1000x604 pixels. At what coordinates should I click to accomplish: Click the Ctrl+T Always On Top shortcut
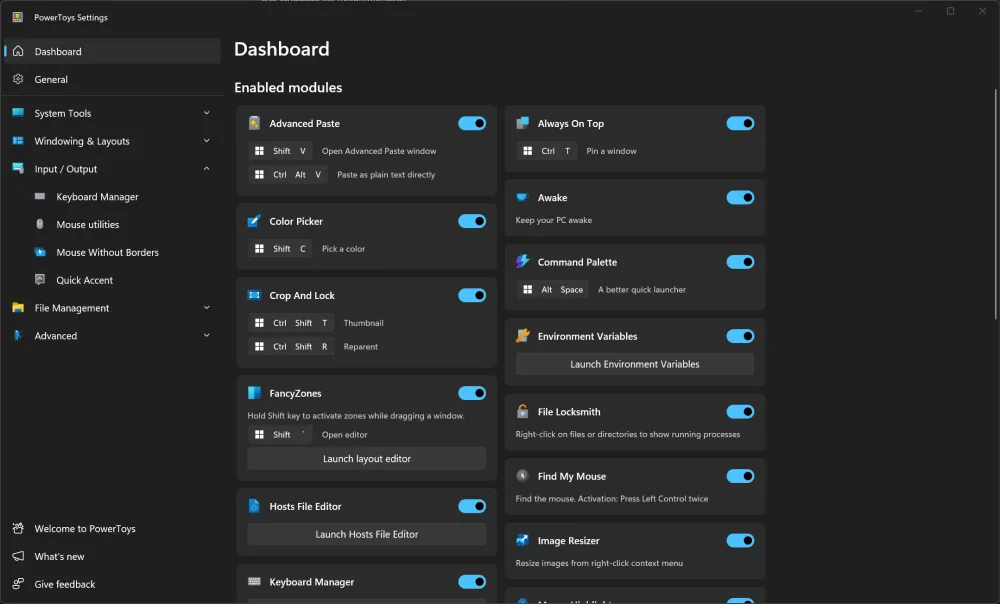tap(547, 151)
